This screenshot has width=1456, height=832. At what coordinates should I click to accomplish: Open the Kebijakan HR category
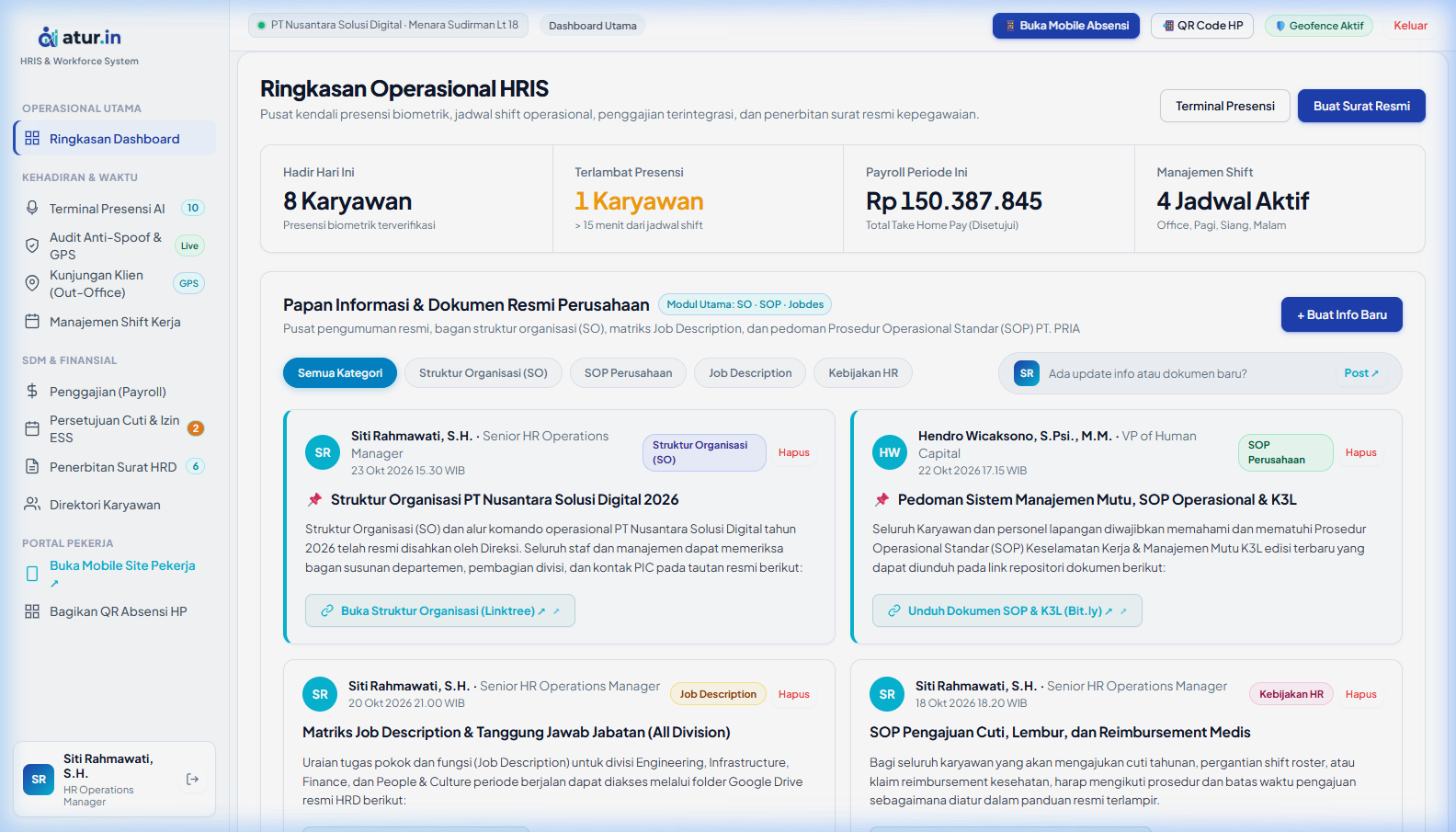[x=863, y=373]
